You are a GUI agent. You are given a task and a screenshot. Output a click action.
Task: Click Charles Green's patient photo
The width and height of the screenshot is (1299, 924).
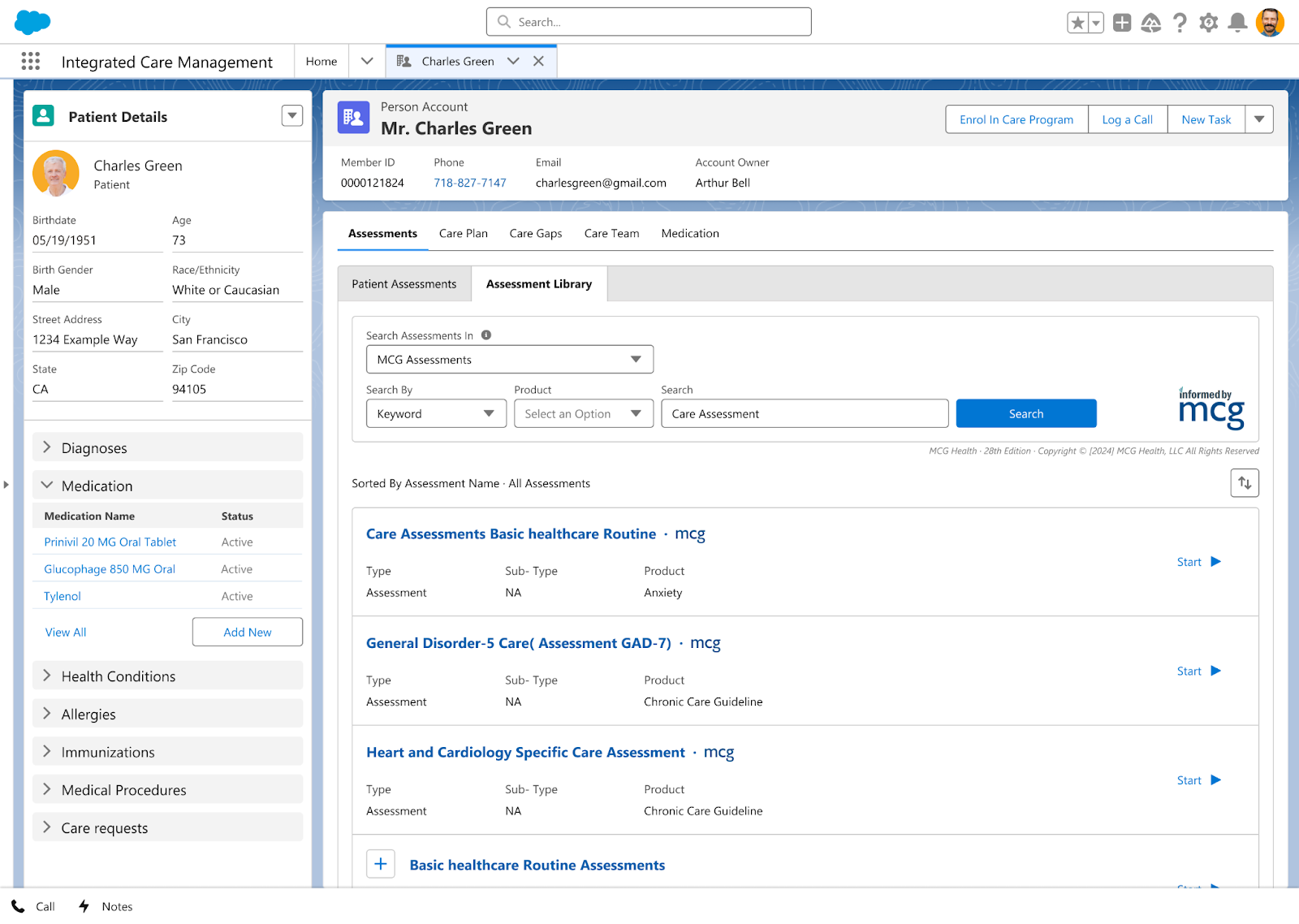[56, 173]
